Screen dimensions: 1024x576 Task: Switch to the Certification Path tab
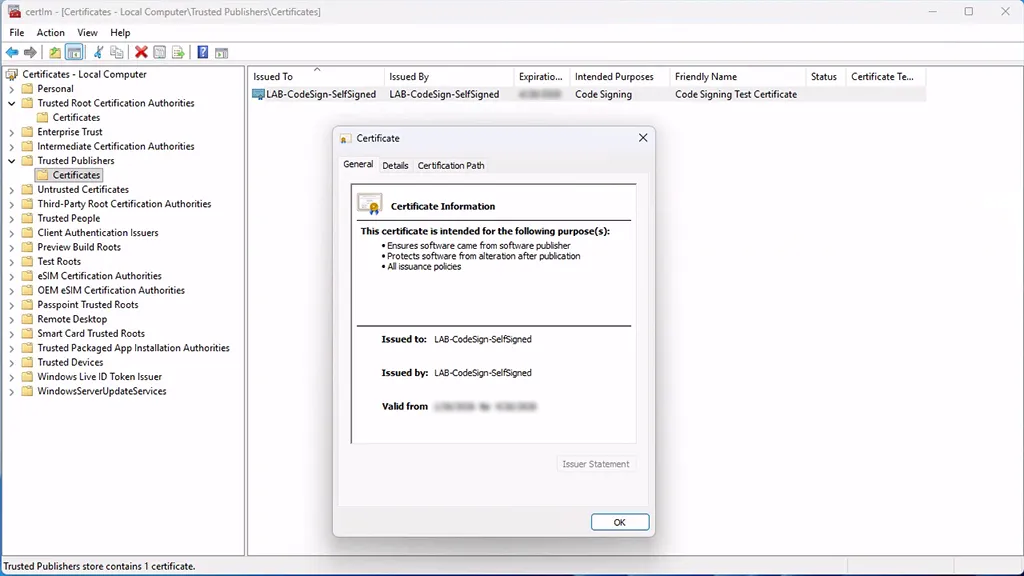pos(451,166)
